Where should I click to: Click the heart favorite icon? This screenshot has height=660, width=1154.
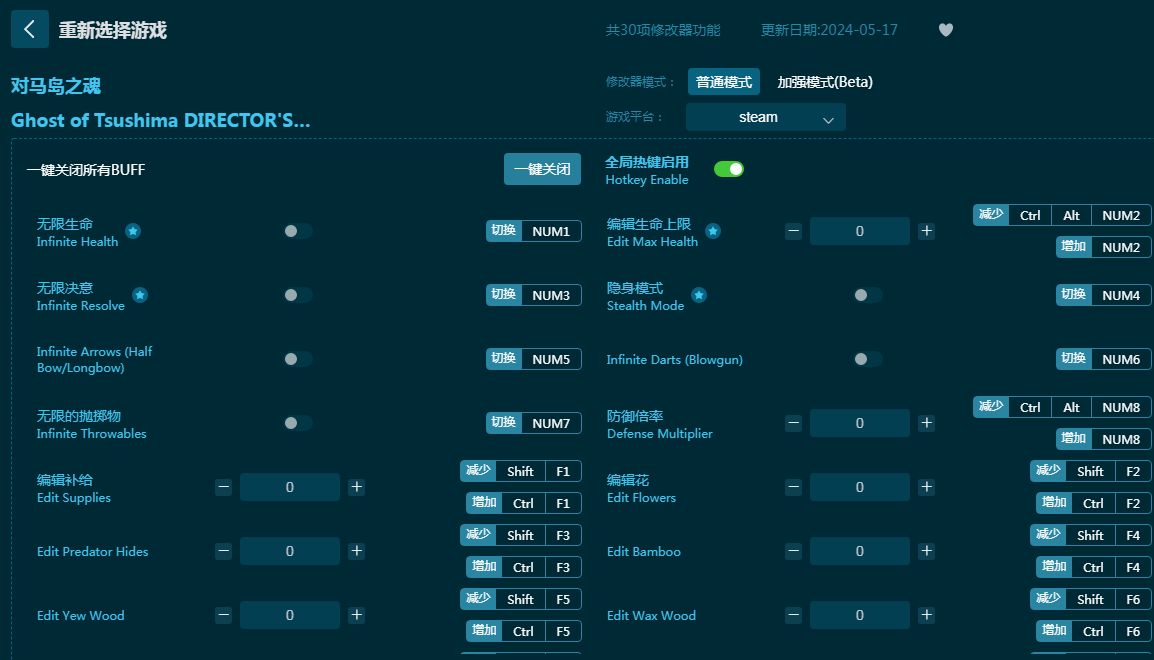point(946,30)
